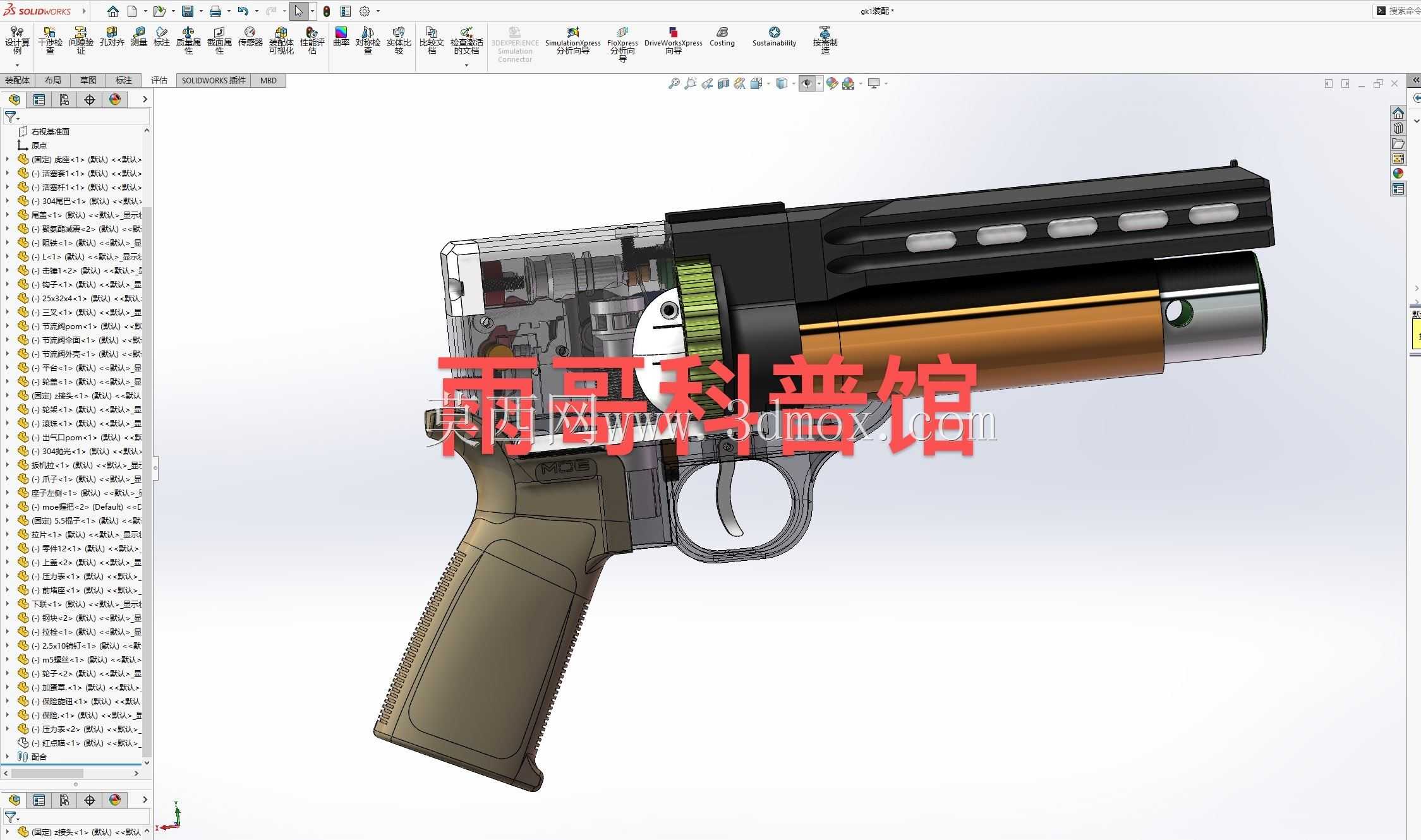Switch to the 草图 (Sketch) tab
Viewport: 1421px width, 840px height.
(x=88, y=80)
